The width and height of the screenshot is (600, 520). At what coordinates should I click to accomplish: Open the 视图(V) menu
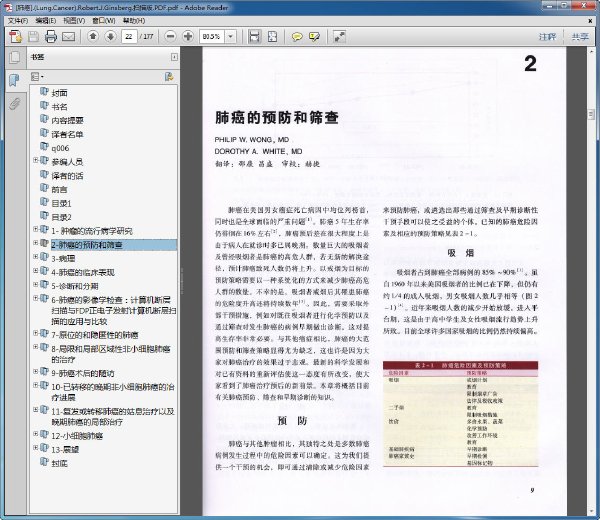74,21
